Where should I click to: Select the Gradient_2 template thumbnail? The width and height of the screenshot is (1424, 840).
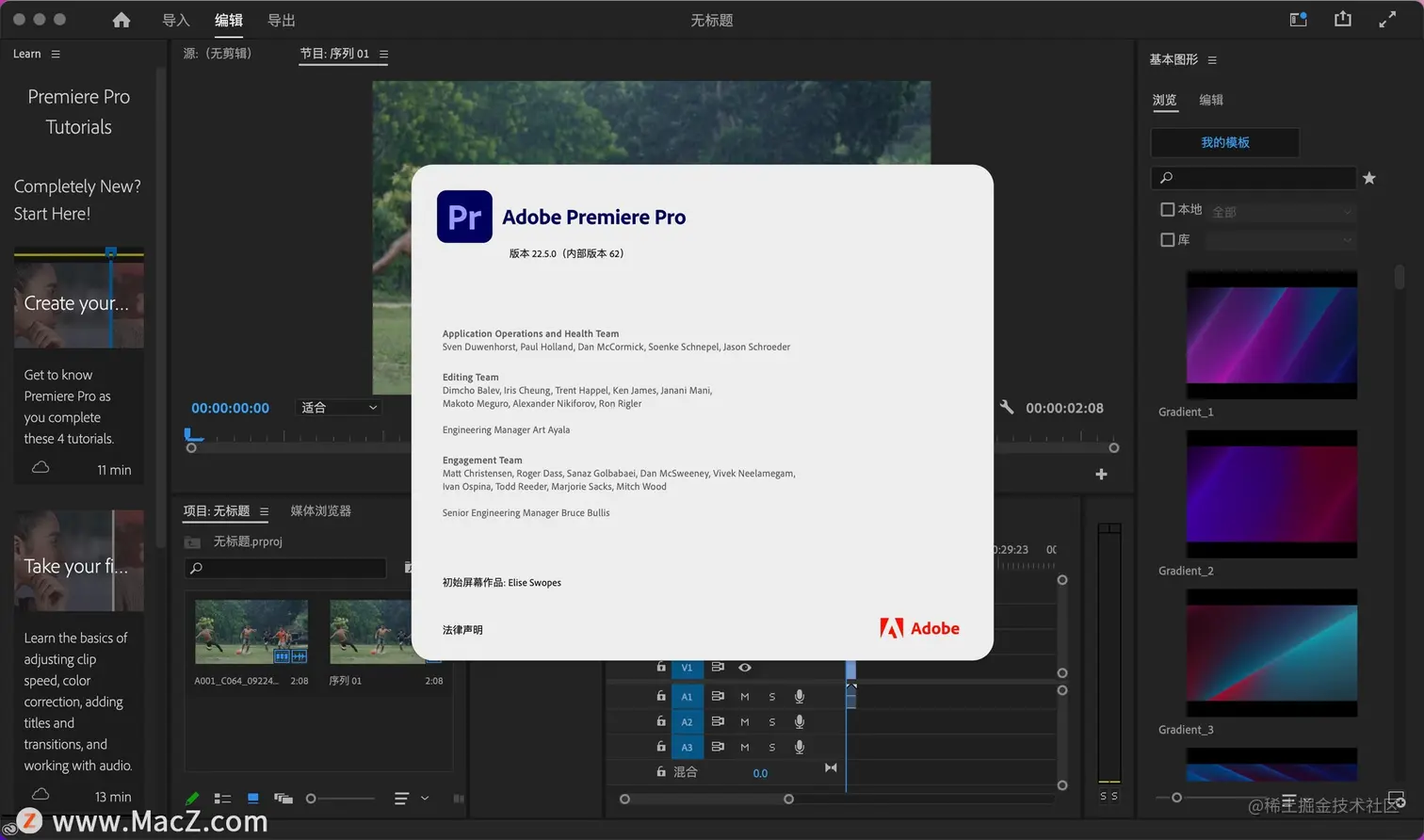click(x=1271, y=494)
